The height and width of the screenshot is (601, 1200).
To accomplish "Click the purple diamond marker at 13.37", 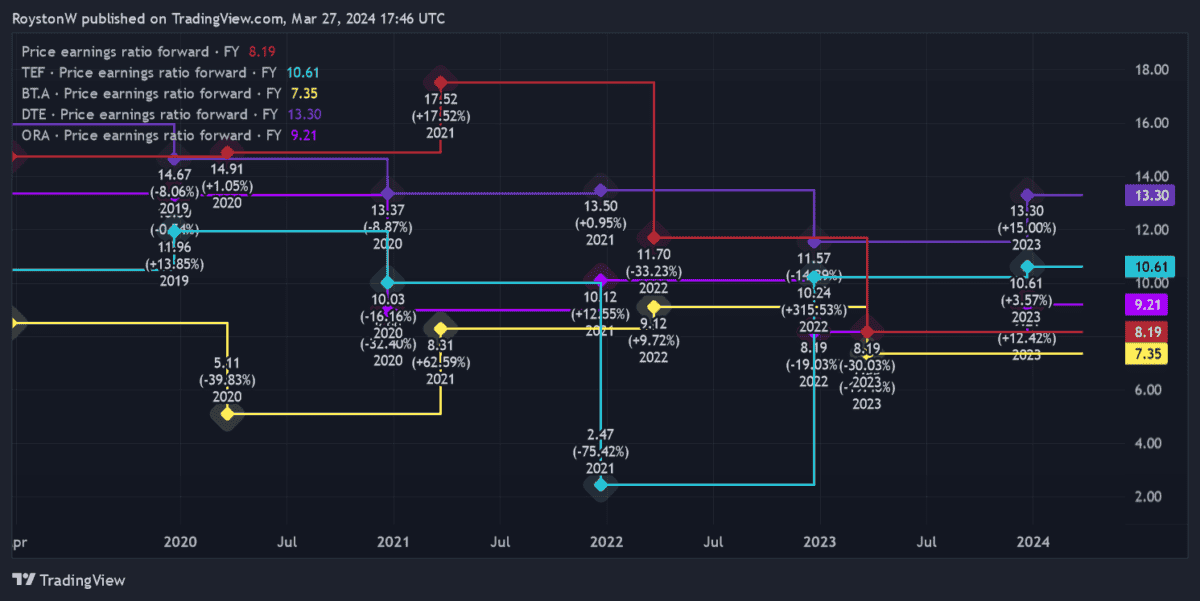I will pyautogui.click(x=387, y=193).
